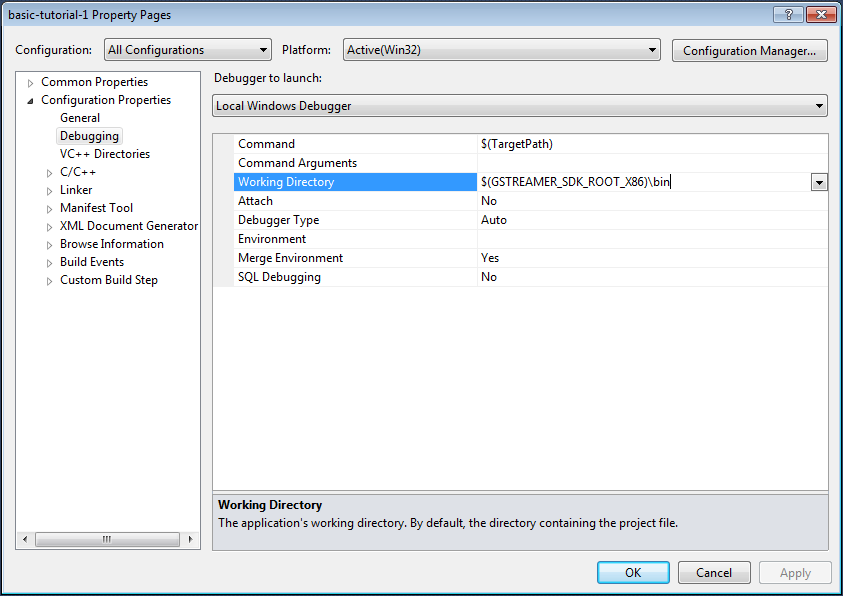Expand the Manifest Tool node

tap(50, 209)
